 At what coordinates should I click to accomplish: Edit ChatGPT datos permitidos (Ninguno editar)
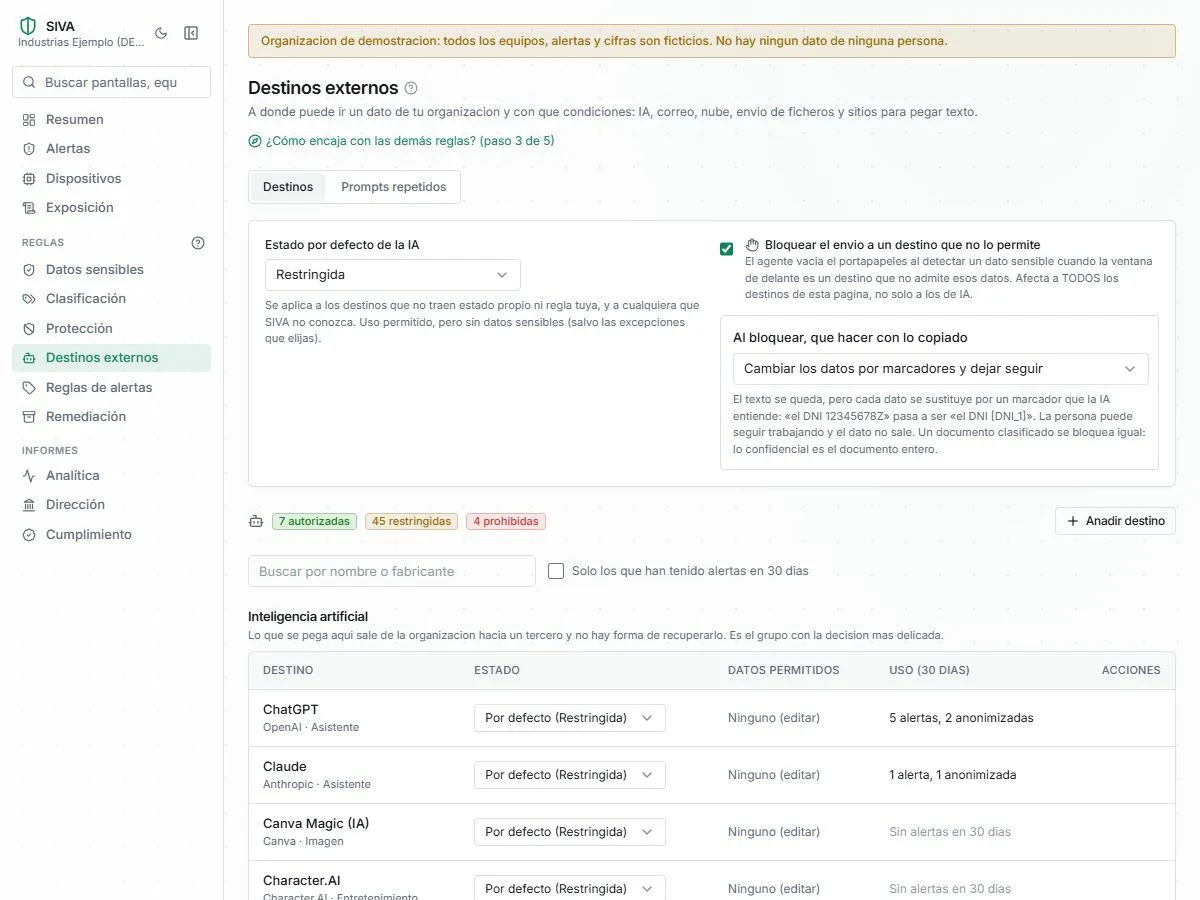pos(774,718)
